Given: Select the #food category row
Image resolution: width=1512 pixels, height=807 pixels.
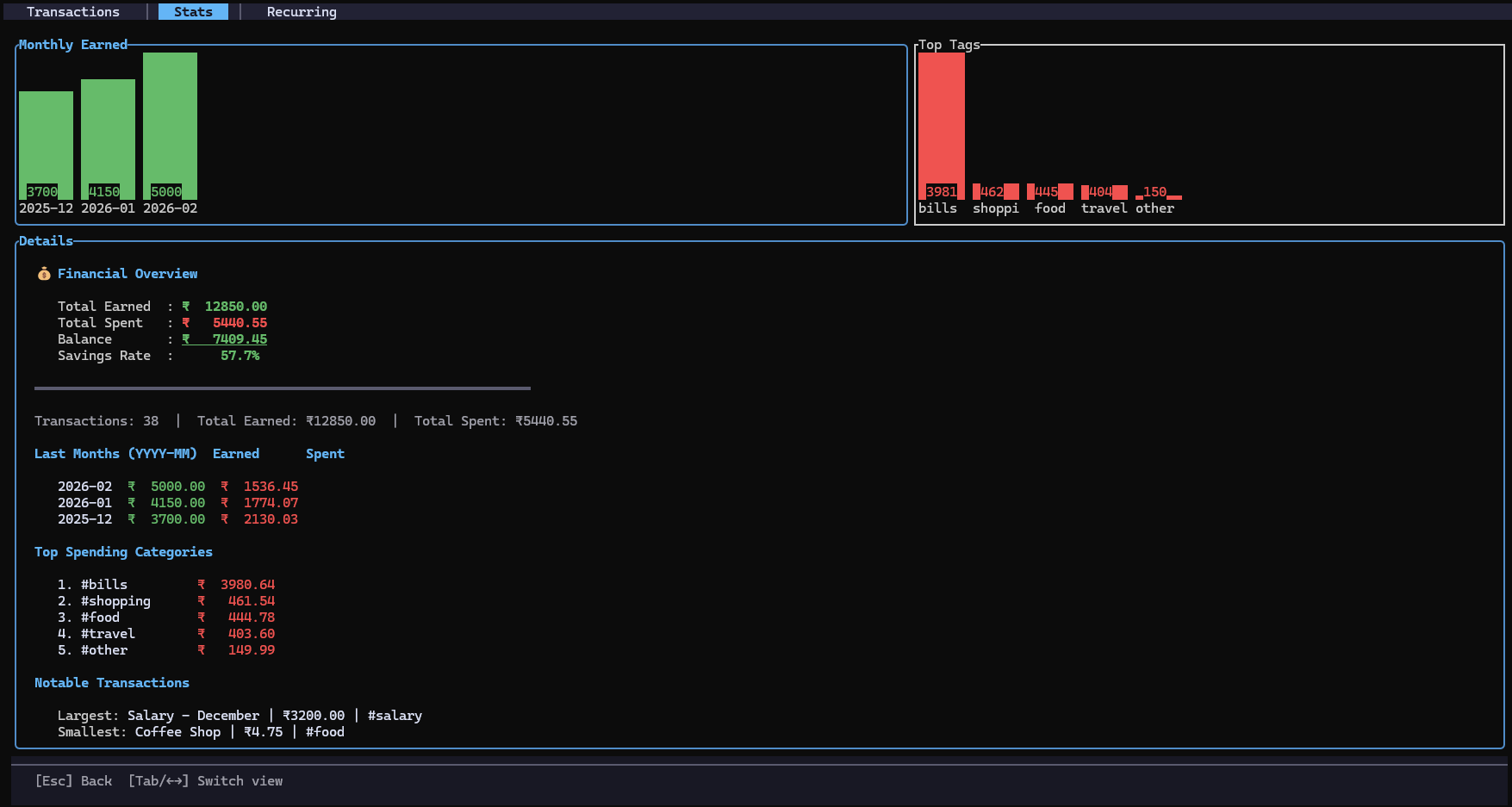Looking at the screenshot, I should point(166,618).
